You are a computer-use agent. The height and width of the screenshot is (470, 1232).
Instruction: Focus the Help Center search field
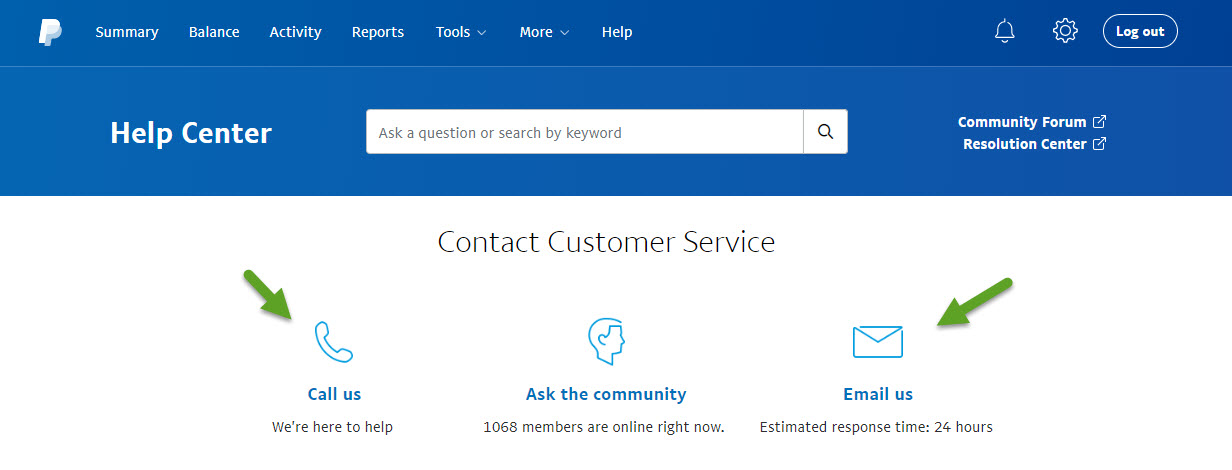[585, 132]
